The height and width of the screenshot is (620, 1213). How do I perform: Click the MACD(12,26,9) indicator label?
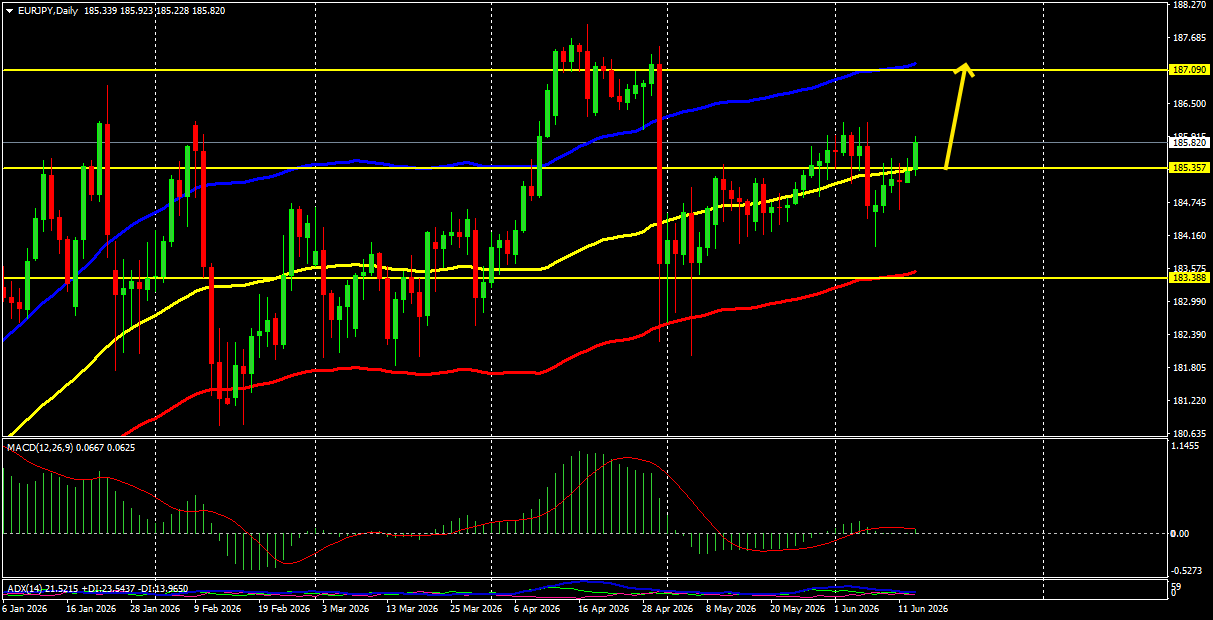tap(42, 448)
